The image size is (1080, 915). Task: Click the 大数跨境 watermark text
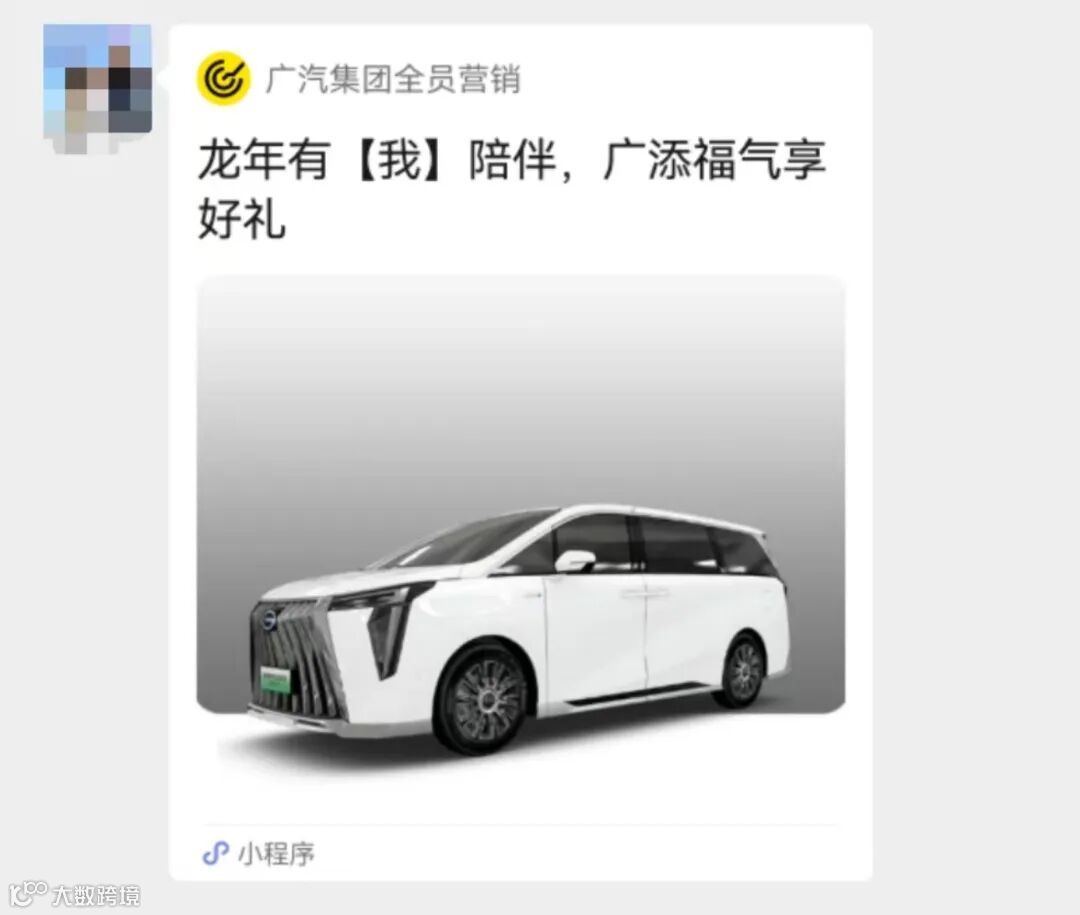point(96,895)
